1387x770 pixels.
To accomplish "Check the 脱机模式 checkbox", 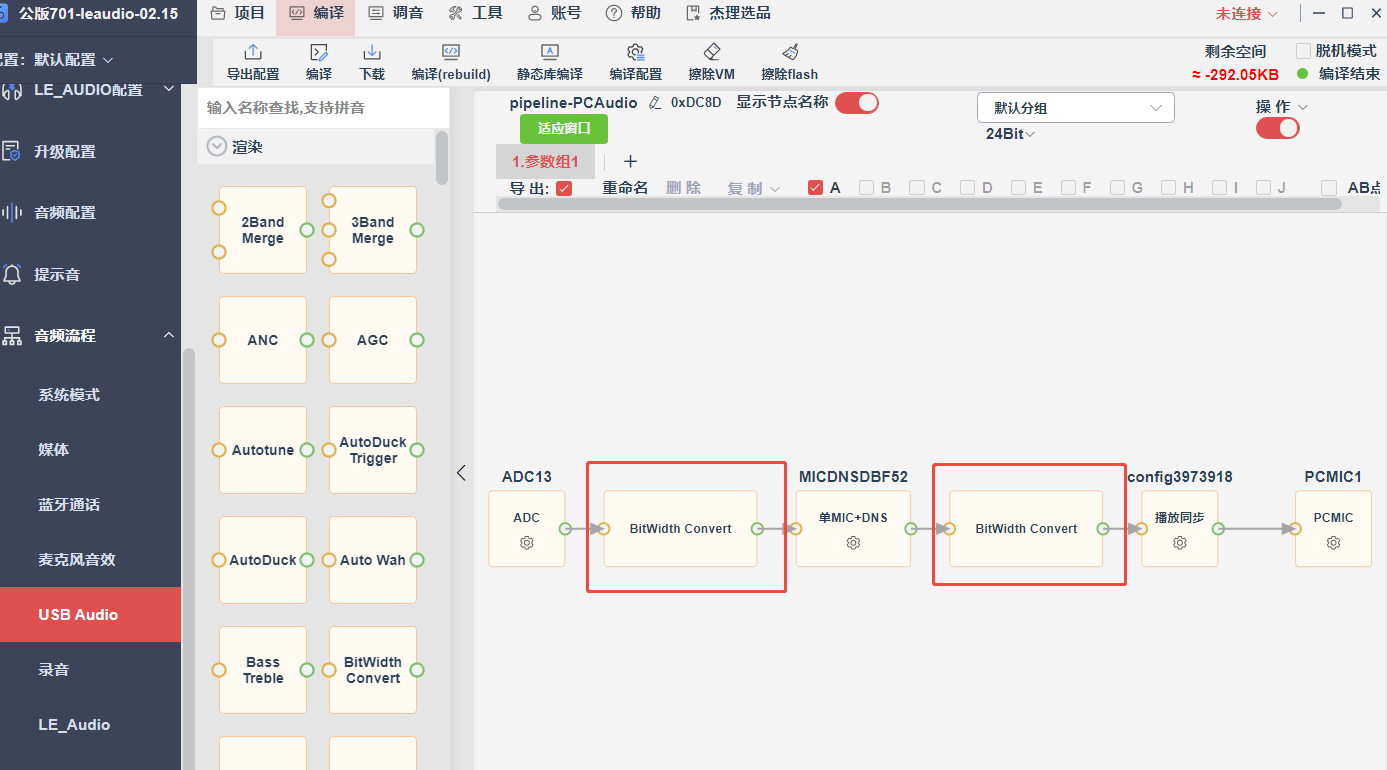I will 1304,51.
